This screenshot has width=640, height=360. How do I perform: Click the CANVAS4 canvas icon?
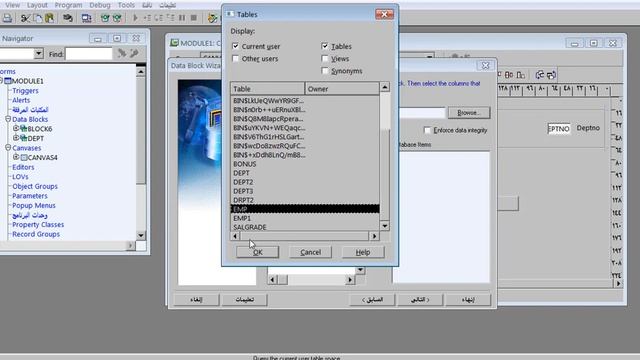coord(24,157)
